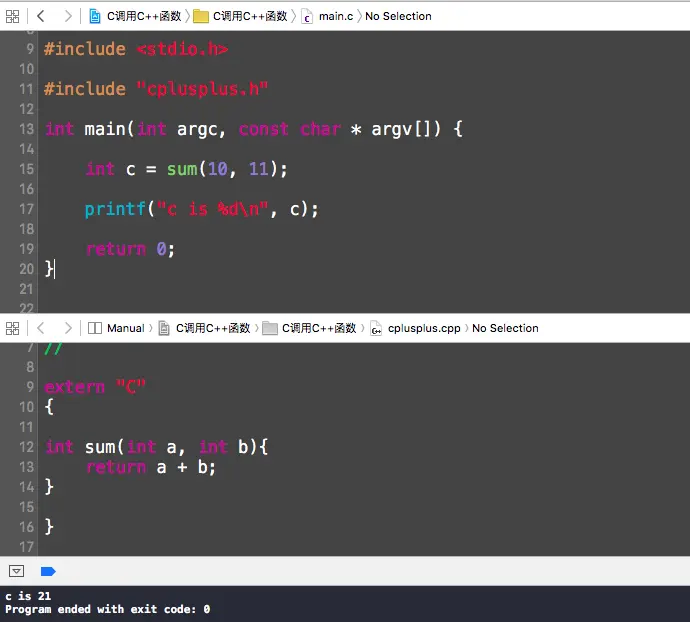690x622 pixels.
Task: Go forward in cplusplus.cpp editor history
Action: [67, 328]
